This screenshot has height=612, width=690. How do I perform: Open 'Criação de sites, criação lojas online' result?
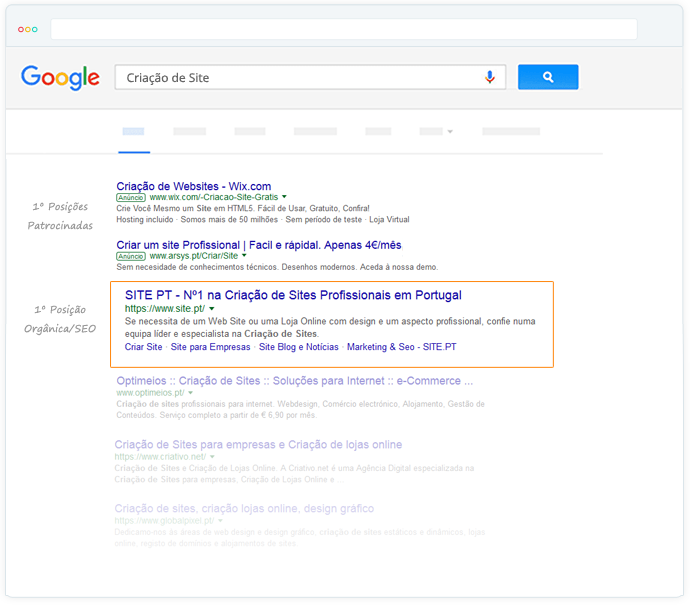click(244, 509)
